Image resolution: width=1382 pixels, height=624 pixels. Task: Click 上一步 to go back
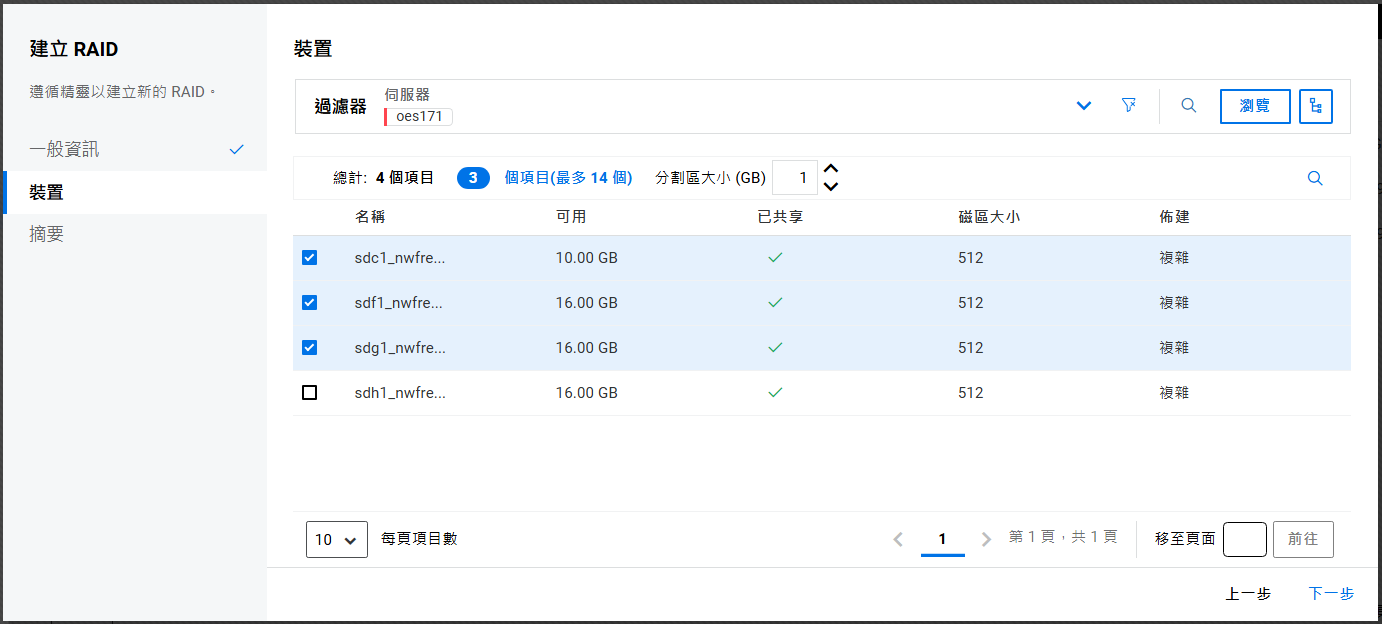[x=1248, y=594]
